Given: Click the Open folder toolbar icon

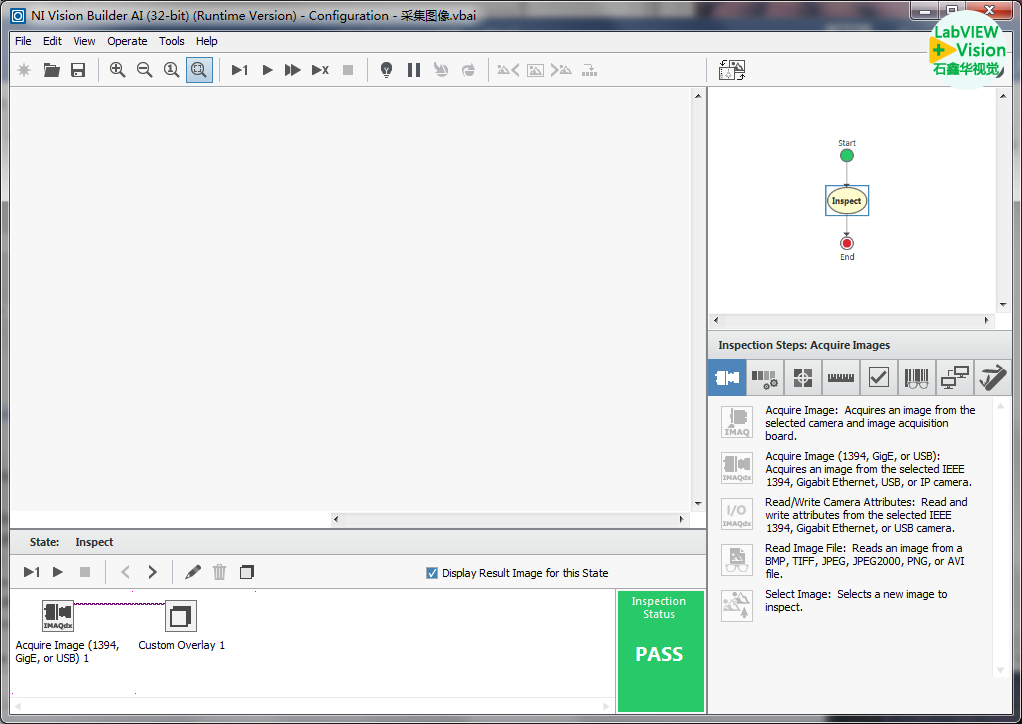Looking at the screenshot, I should pyautogui.click(x=51, y=70).
